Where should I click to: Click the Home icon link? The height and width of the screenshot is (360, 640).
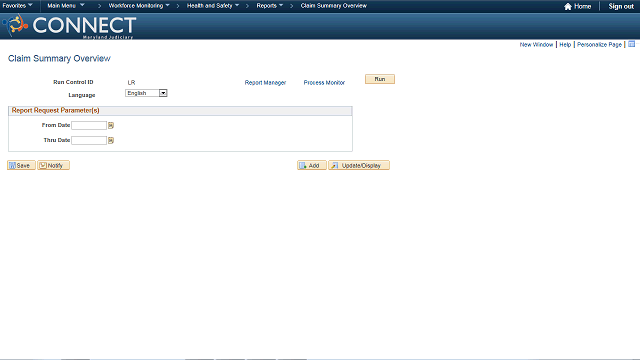coord(578,6)
